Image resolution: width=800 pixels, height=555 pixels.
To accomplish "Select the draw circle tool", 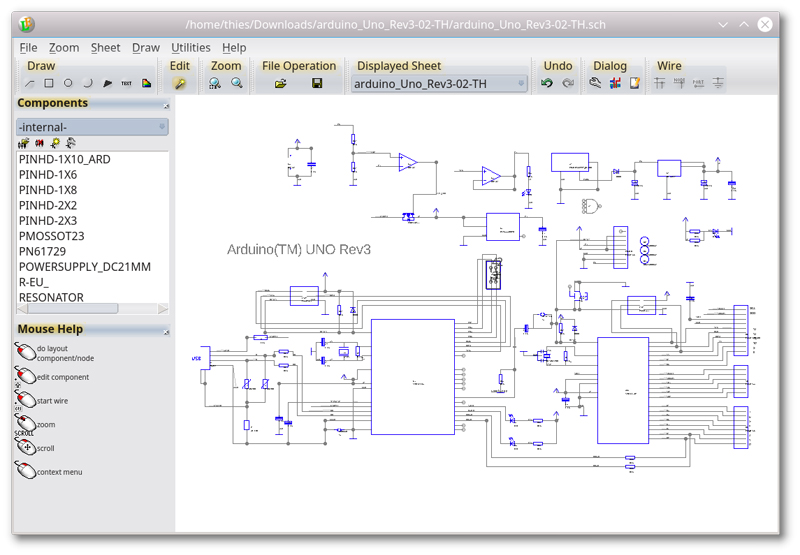I will click(x=68, y=83).
